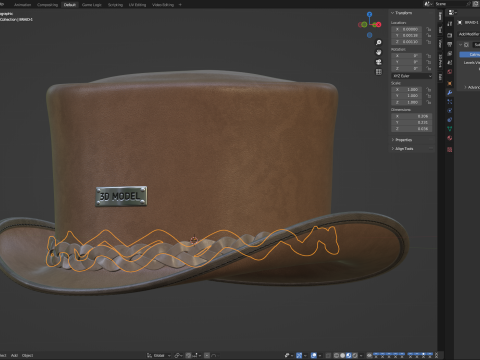
Task: Click the red X axis gizmo ball
Action: pyautogui.click(x=379, y=24)
